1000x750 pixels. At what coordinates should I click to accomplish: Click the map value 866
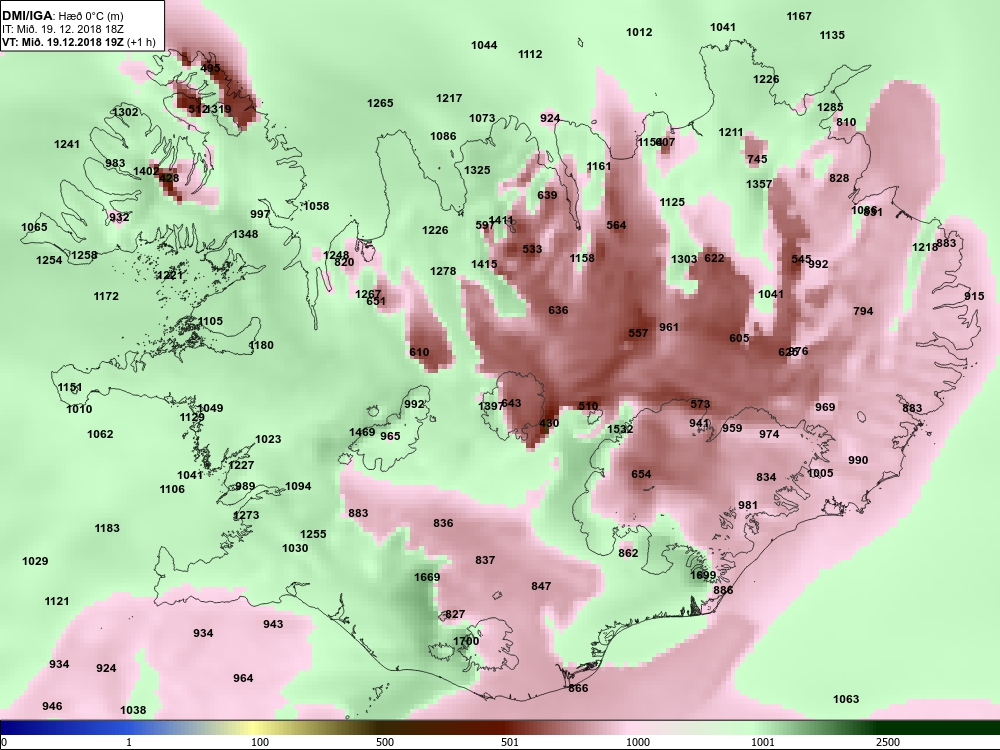click(x=578, y=688)
